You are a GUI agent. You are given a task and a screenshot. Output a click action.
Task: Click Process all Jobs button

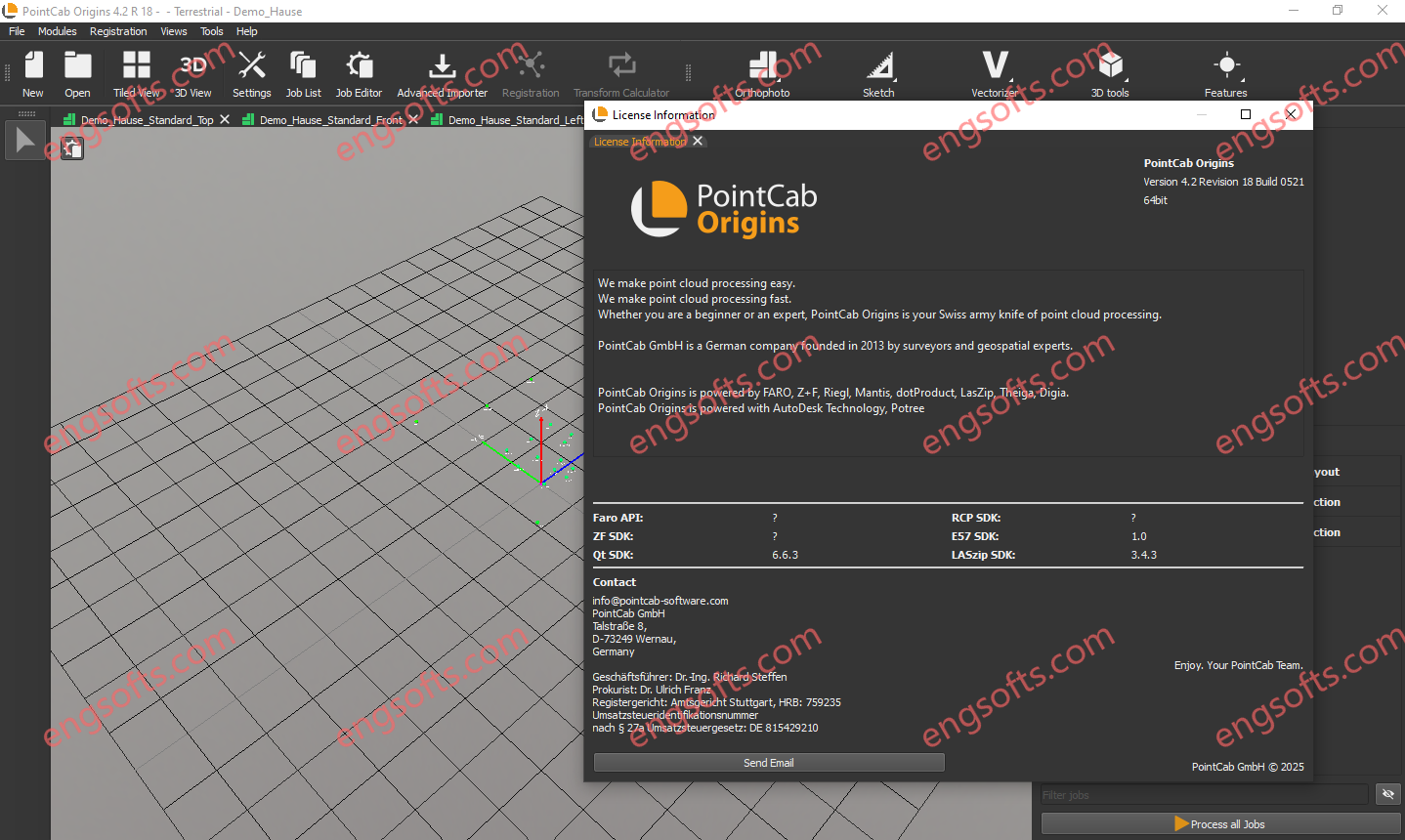1220,823
